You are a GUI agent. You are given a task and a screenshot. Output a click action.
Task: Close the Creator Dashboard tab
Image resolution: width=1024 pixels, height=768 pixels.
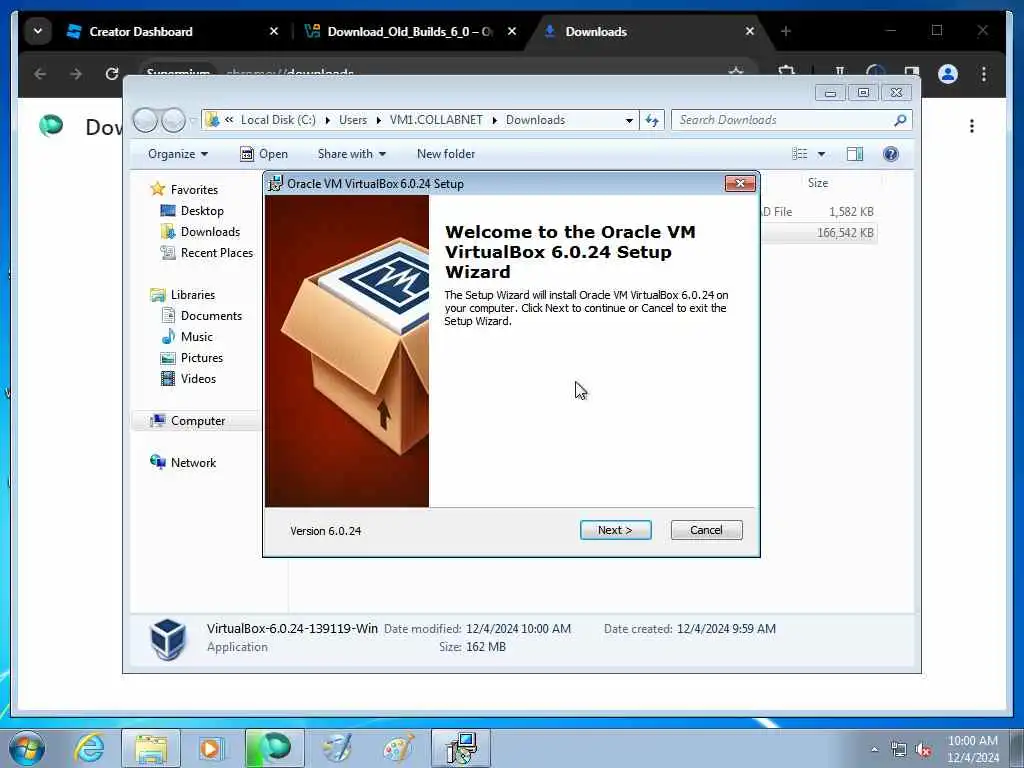point(274,31)
